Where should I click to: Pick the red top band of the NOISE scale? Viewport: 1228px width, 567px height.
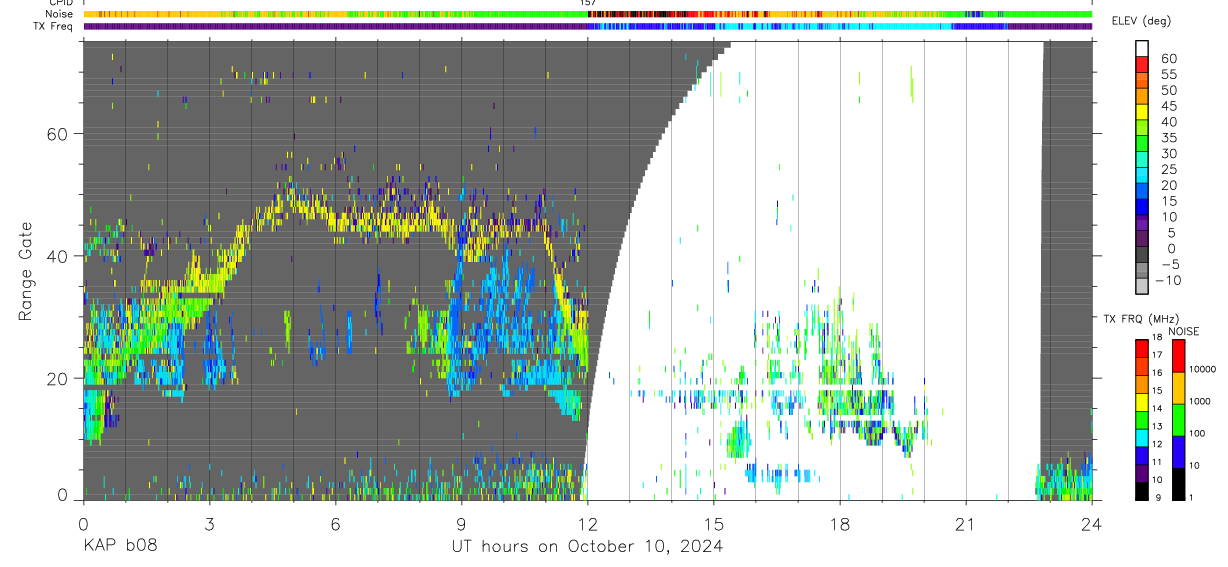1179,356
